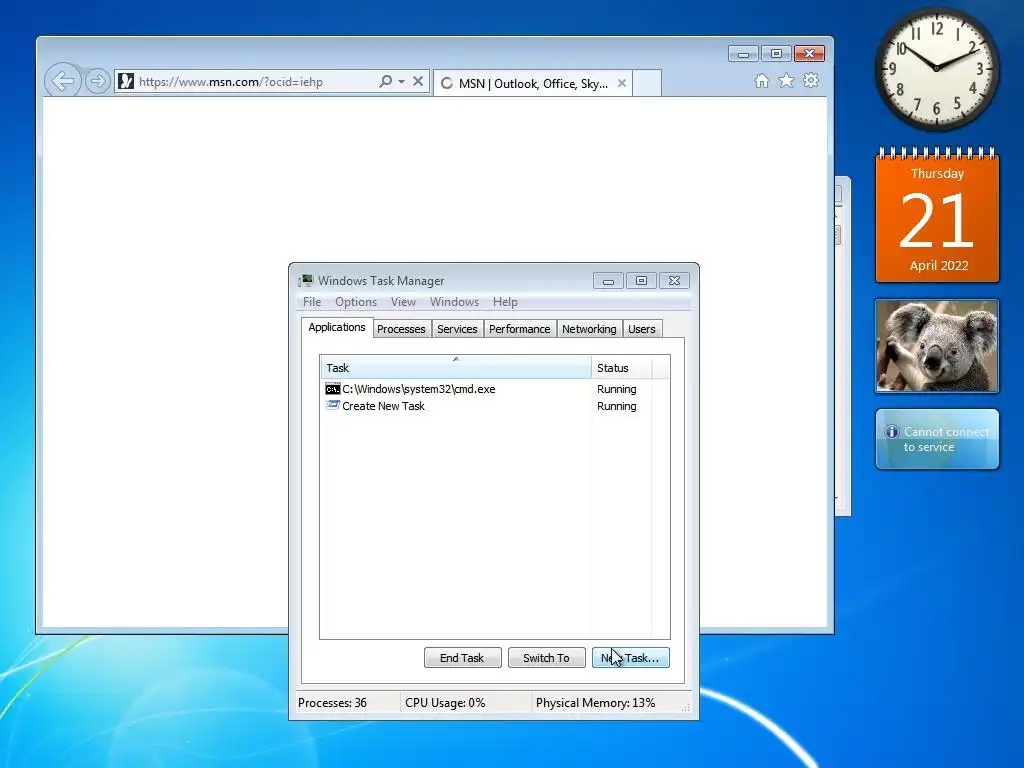Open a new blank tab in Internet Explorer
This screenshot has height=768, width=1024.
(647, 83)
